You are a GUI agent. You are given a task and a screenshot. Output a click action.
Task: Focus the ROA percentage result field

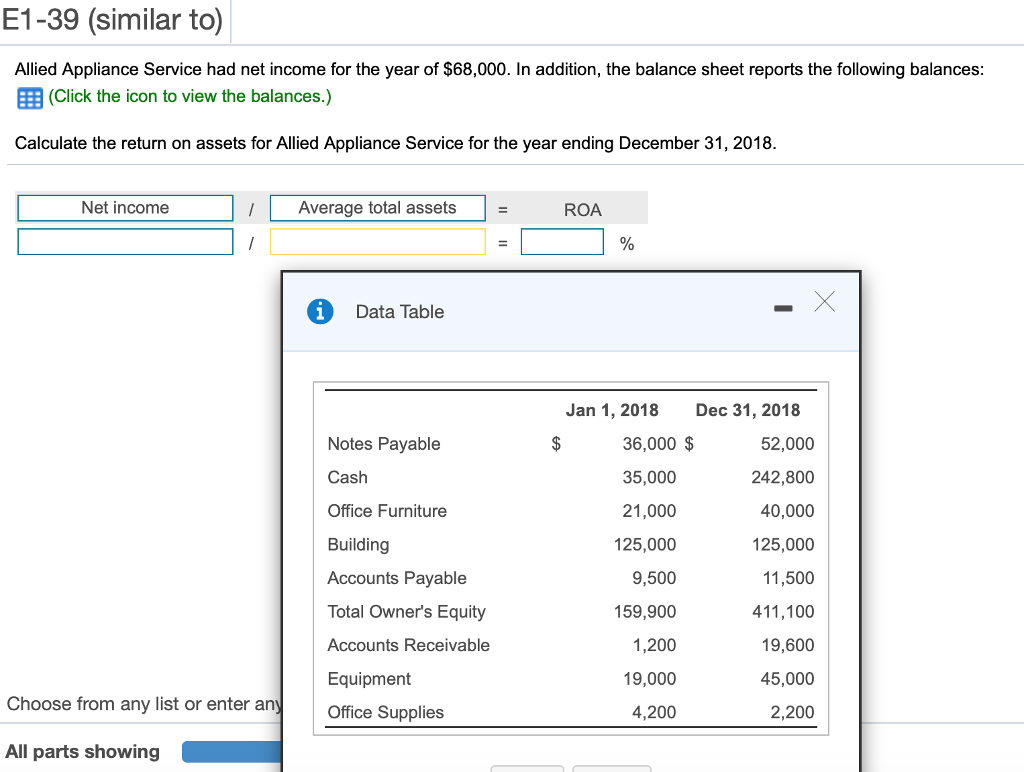(x=562, y=242)
